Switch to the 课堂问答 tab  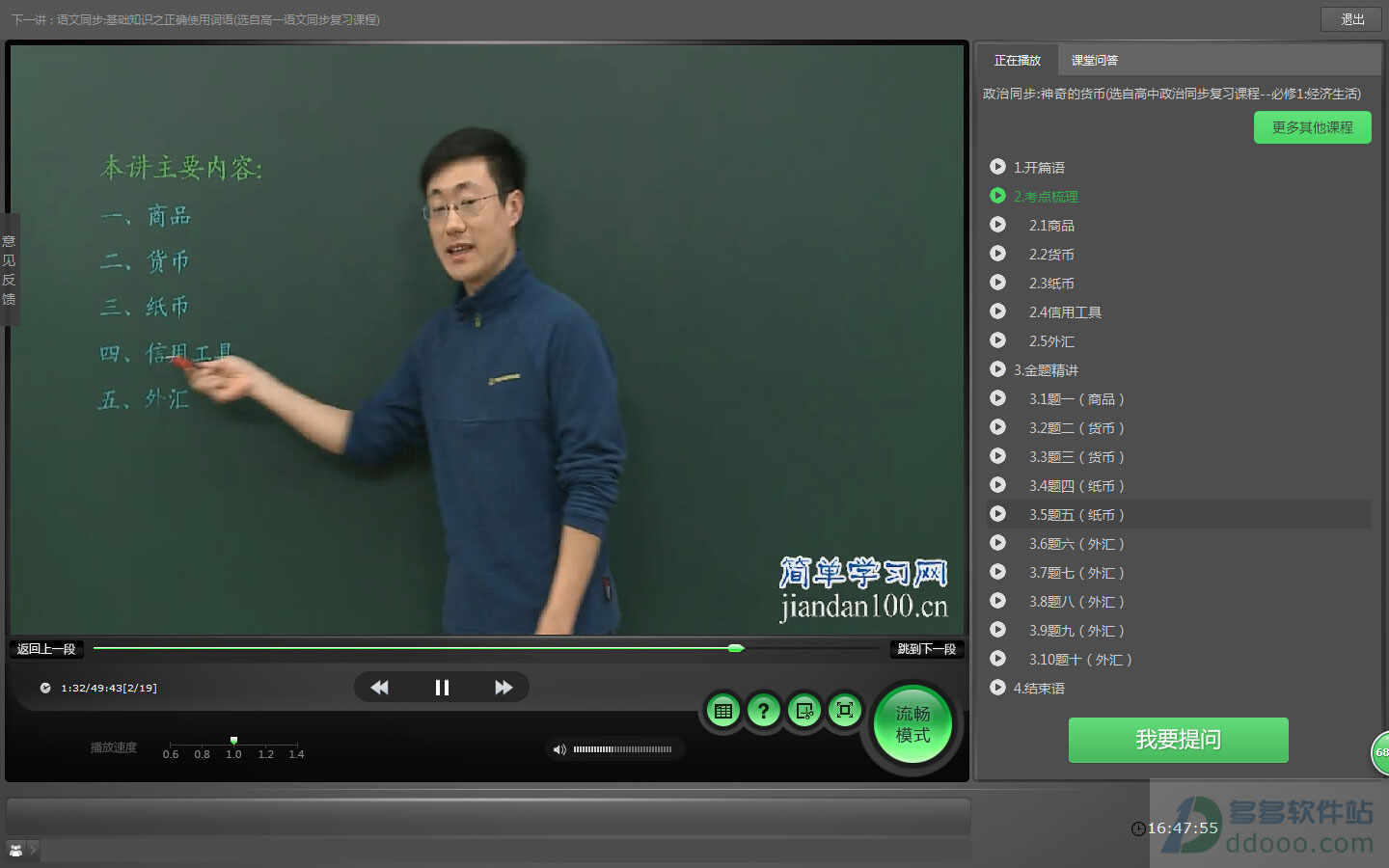point(1095,60)
